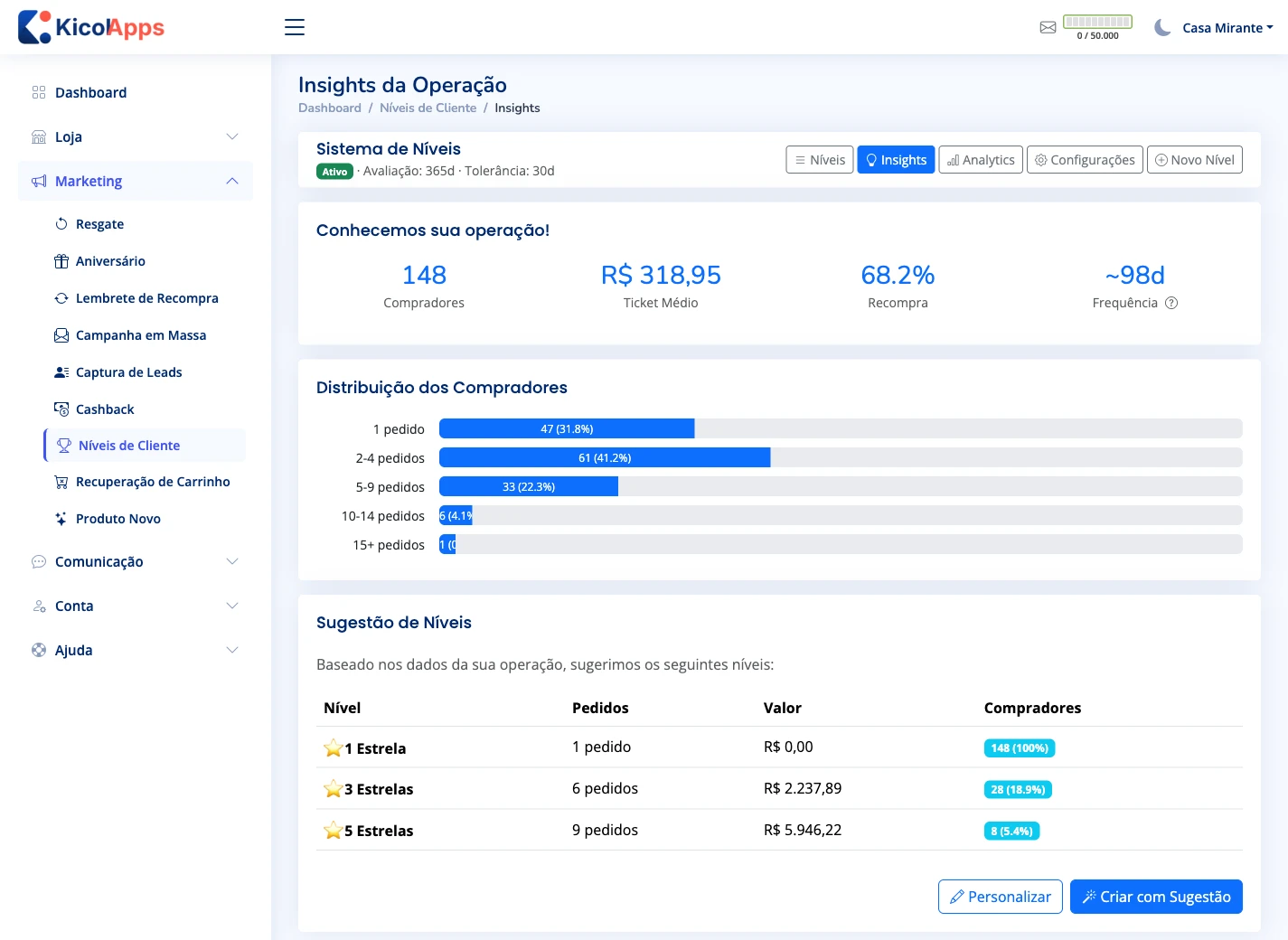This screenshot has width=1288, height=940.
Task: Open Dashboard from the sidebar
Action: tap(136, 92)
